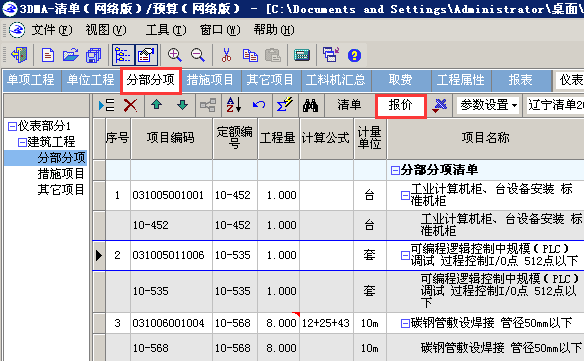Switch to 单位工程 tab

pyautogui.click(x=91, y=80)
